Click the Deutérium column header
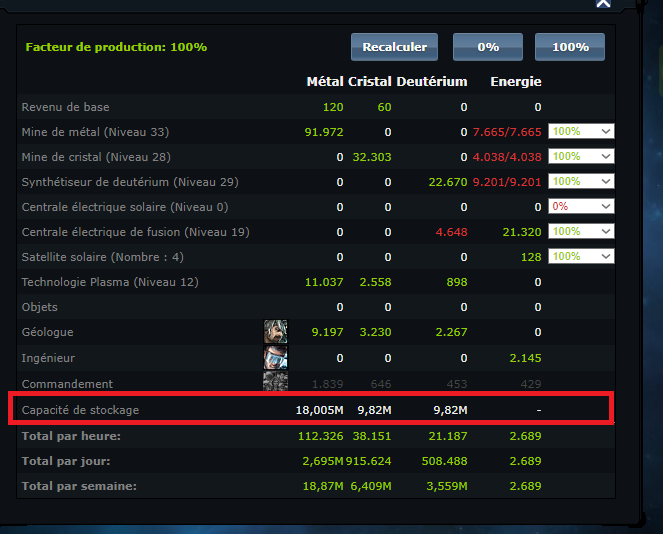 432,81
